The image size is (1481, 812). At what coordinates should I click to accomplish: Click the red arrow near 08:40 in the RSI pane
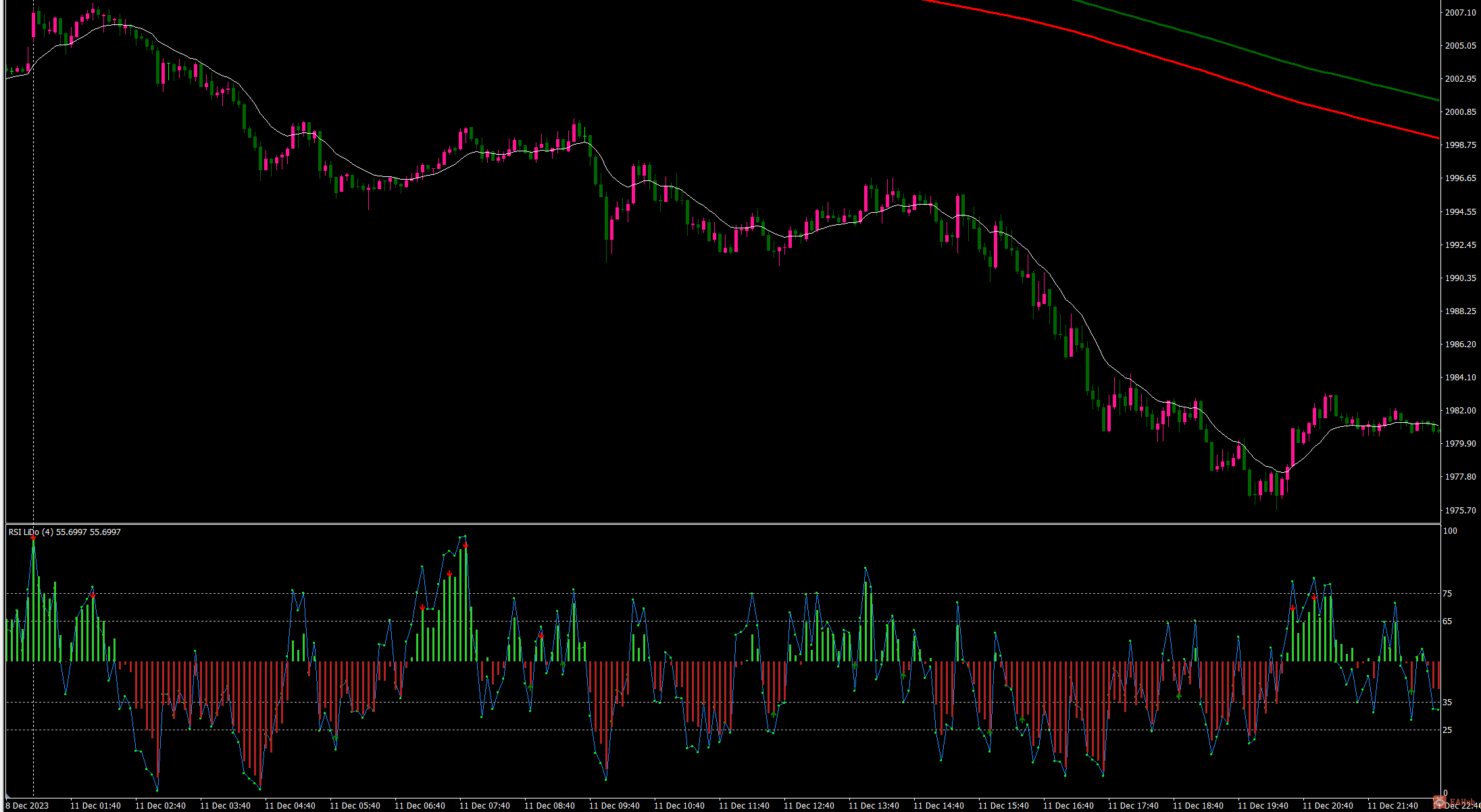point(541,636)
